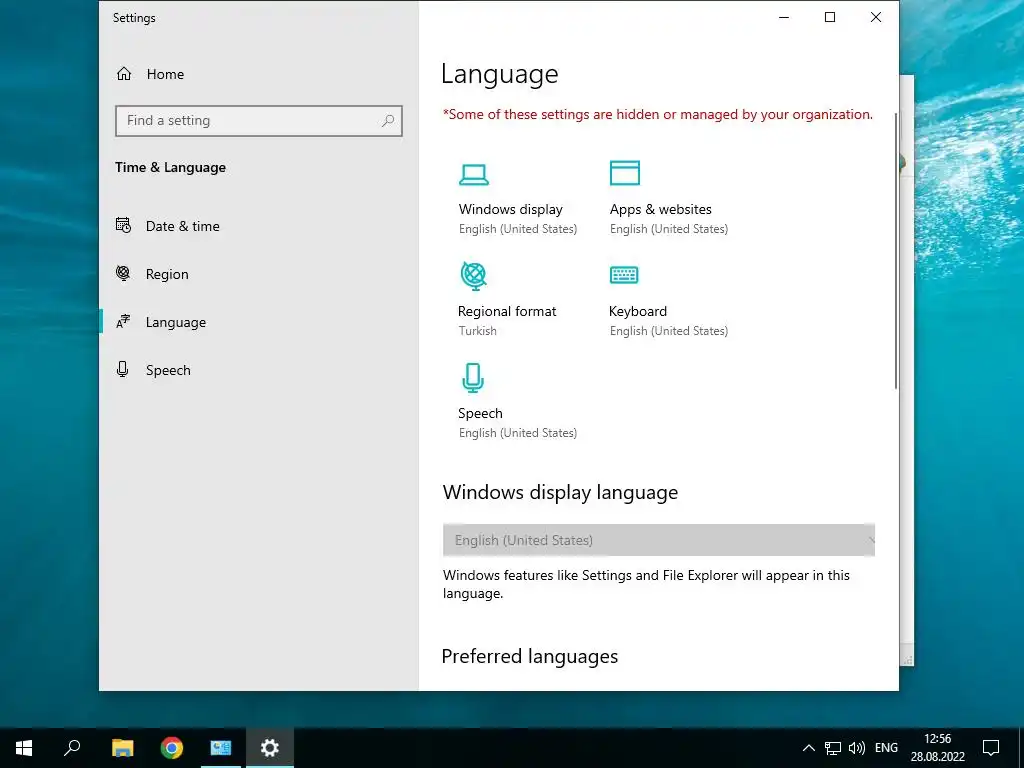Click the Region globe icon in sidebar
The image size is (1024, 768).
click(x=123, y=273)
